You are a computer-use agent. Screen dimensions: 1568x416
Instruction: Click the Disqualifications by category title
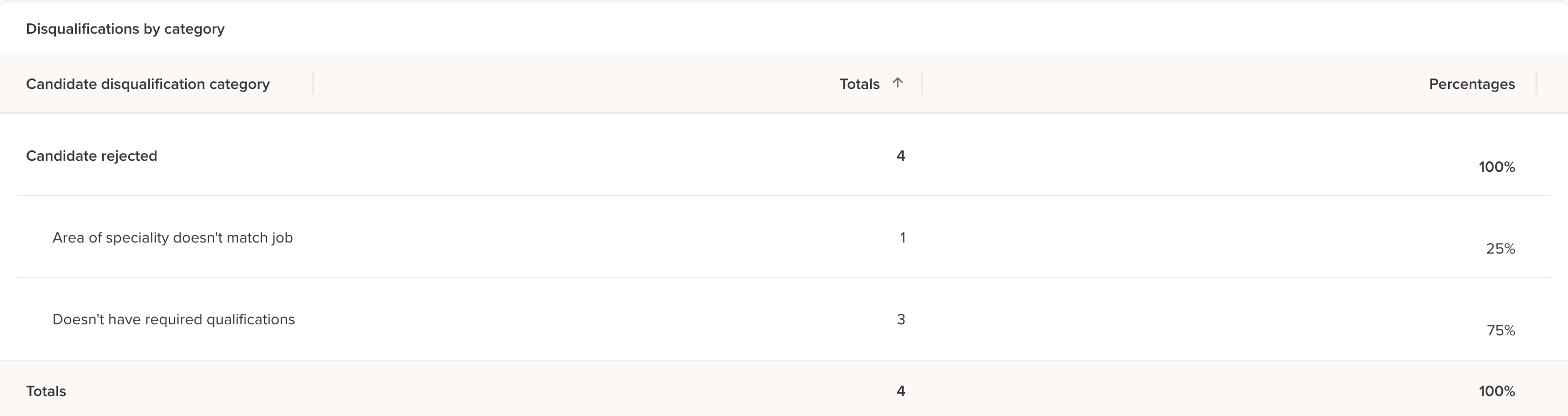pyautogui.click(x=125, y=29)
